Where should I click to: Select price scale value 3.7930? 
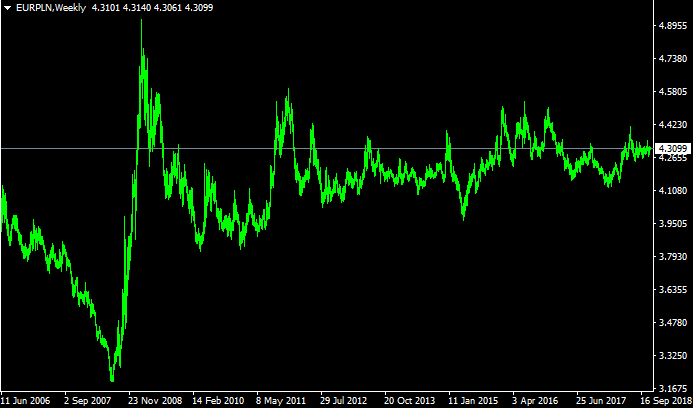(675, 257)
